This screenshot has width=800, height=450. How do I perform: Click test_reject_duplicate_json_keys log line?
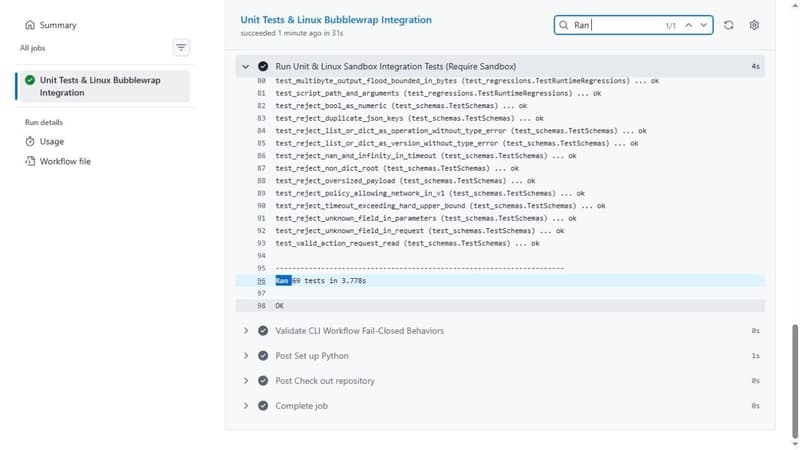pyautogui.click(x=409, y=118)
